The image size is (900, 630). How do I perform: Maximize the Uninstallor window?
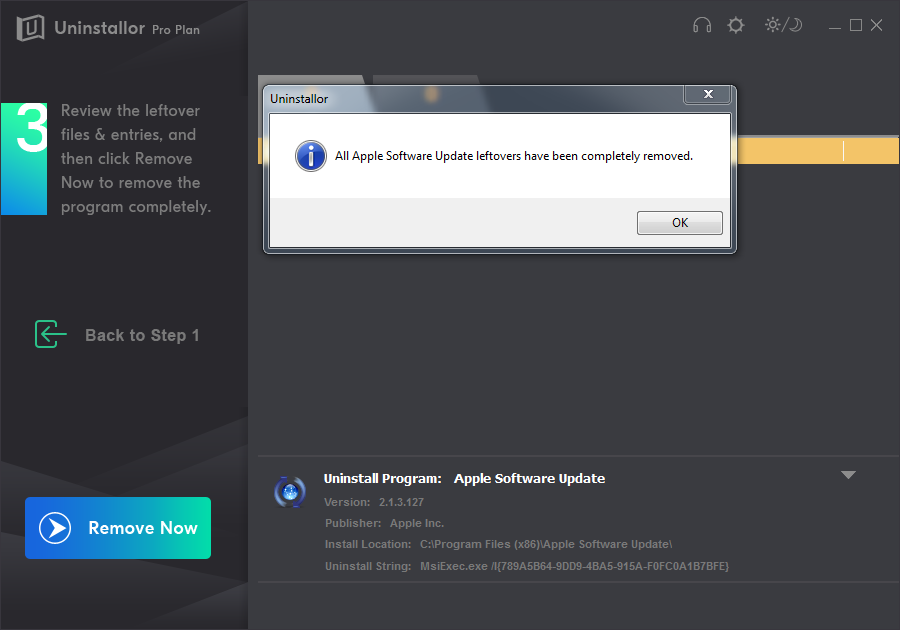[x=856, y=25]
